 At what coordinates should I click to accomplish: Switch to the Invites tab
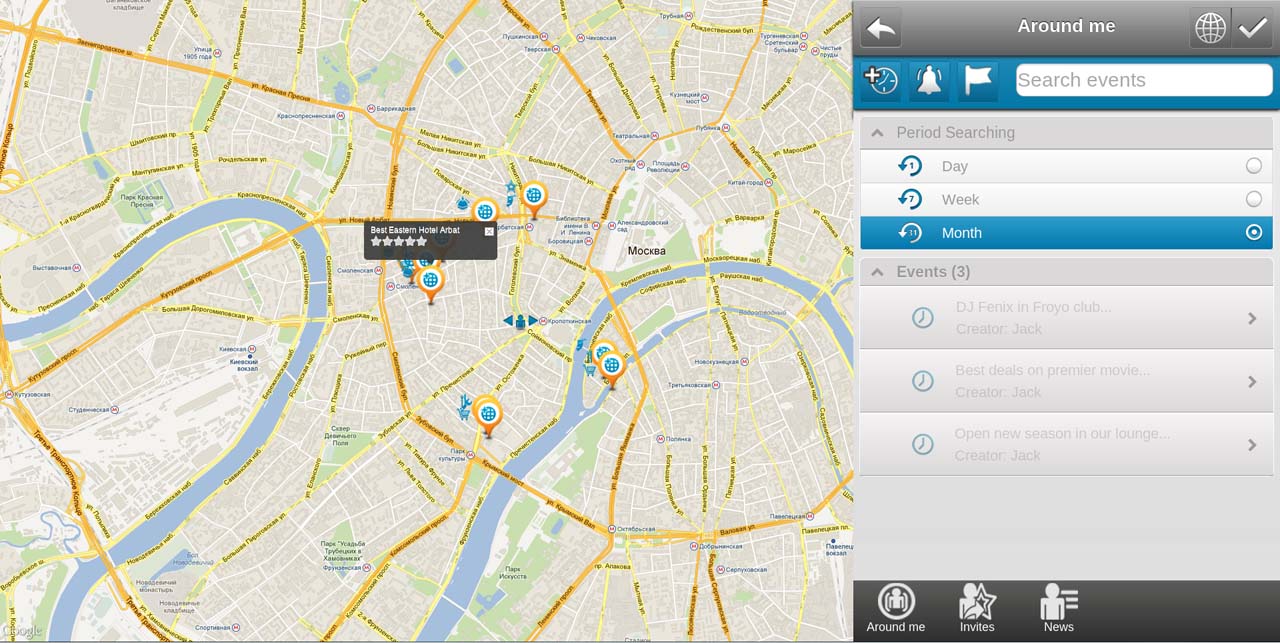[x=977, y=609]
